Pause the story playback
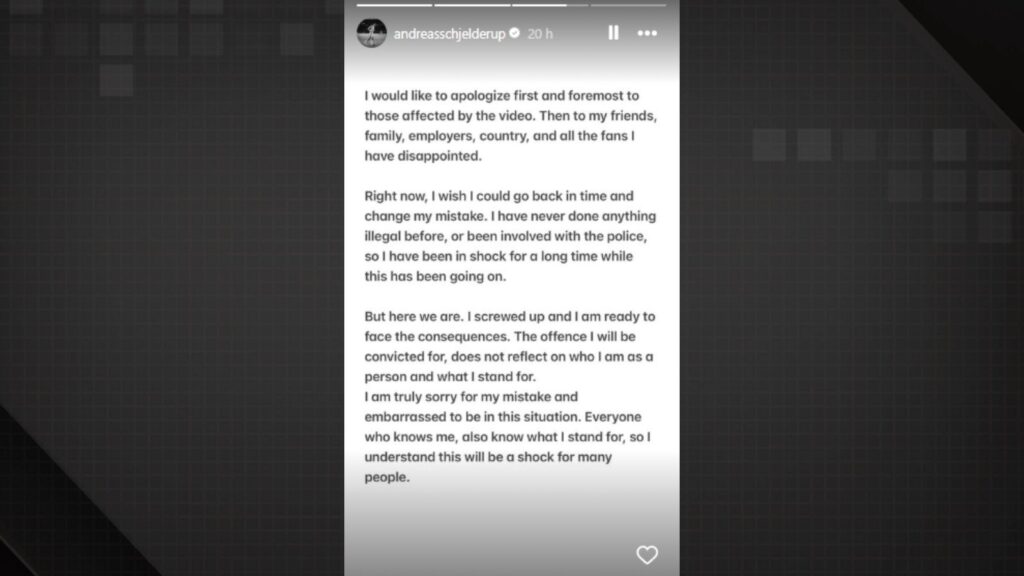 pos(613,33)
